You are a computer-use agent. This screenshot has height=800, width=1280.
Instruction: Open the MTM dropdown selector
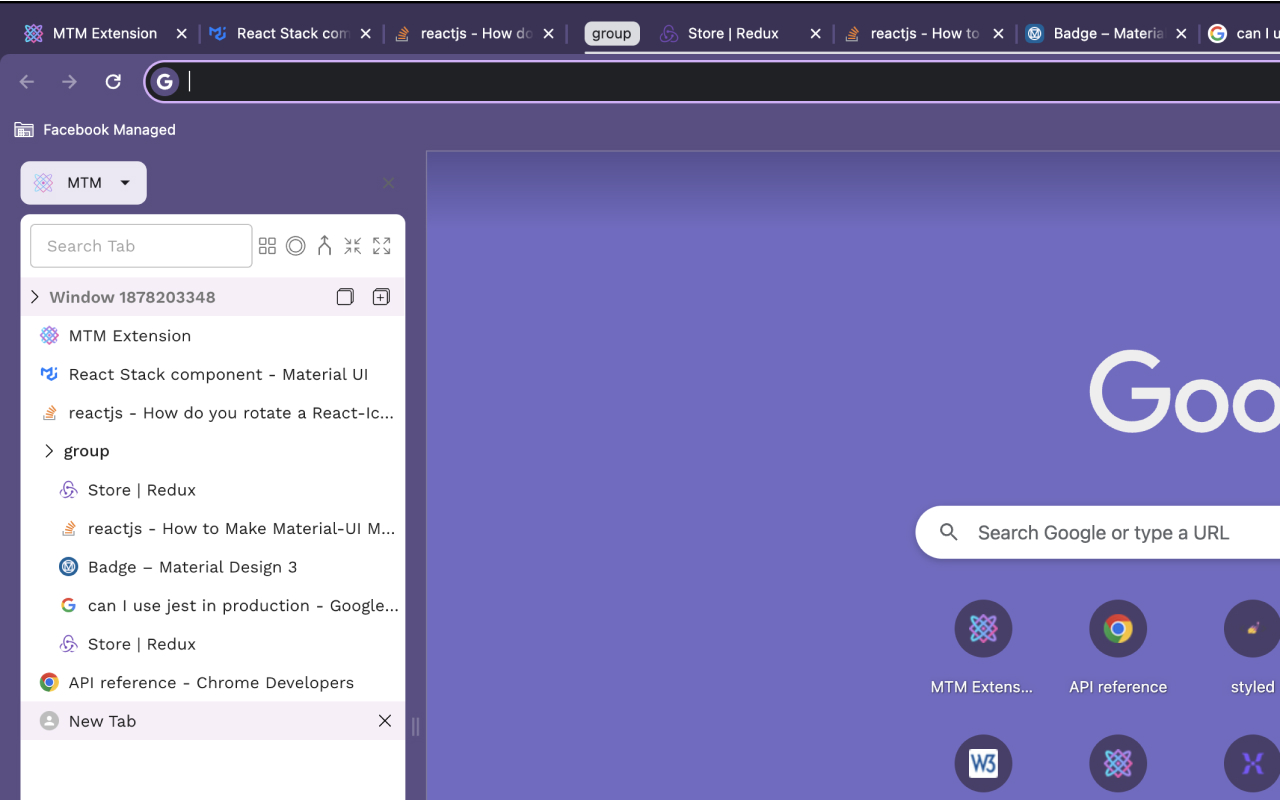(x=84, y=183)
